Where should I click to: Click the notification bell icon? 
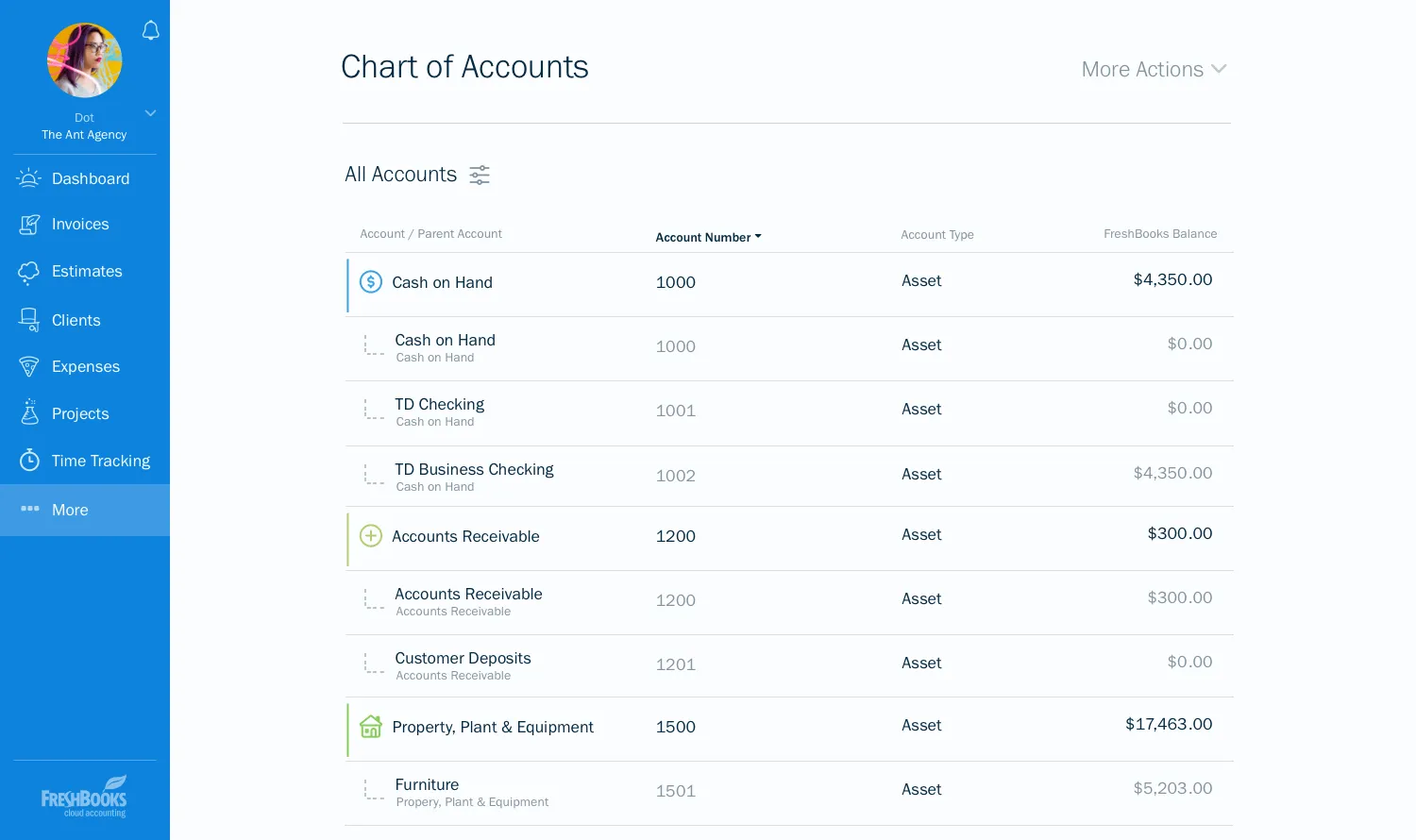[150, 31]
